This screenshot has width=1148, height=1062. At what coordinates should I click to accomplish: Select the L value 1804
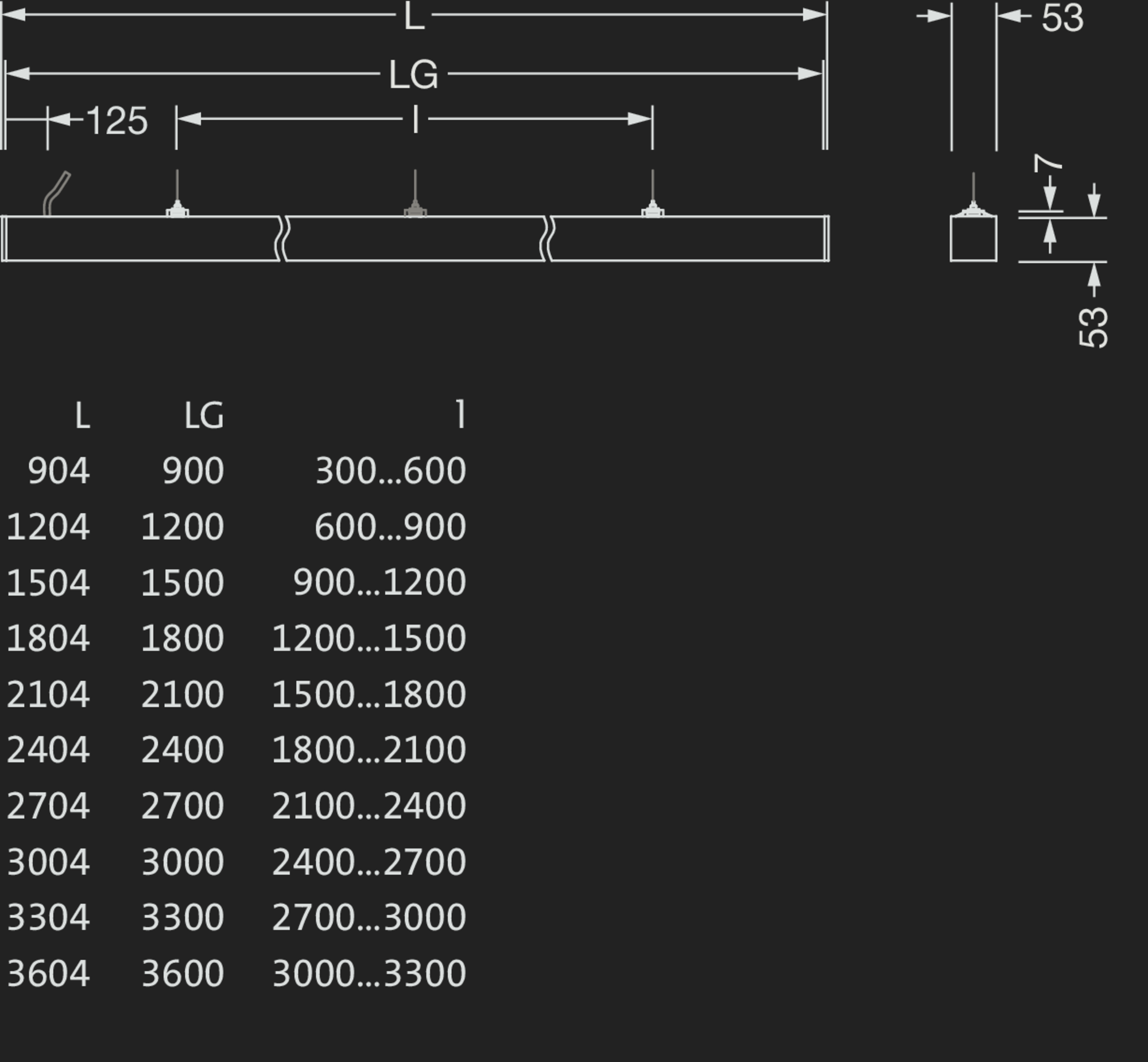pyautogui.click(x=48, y=638)
